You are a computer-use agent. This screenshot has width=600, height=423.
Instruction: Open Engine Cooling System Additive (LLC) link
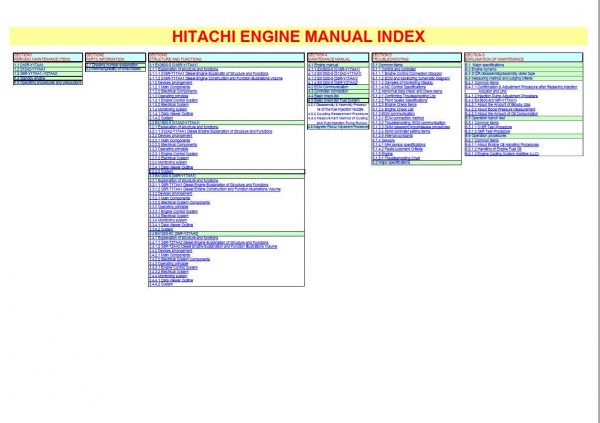502,154
